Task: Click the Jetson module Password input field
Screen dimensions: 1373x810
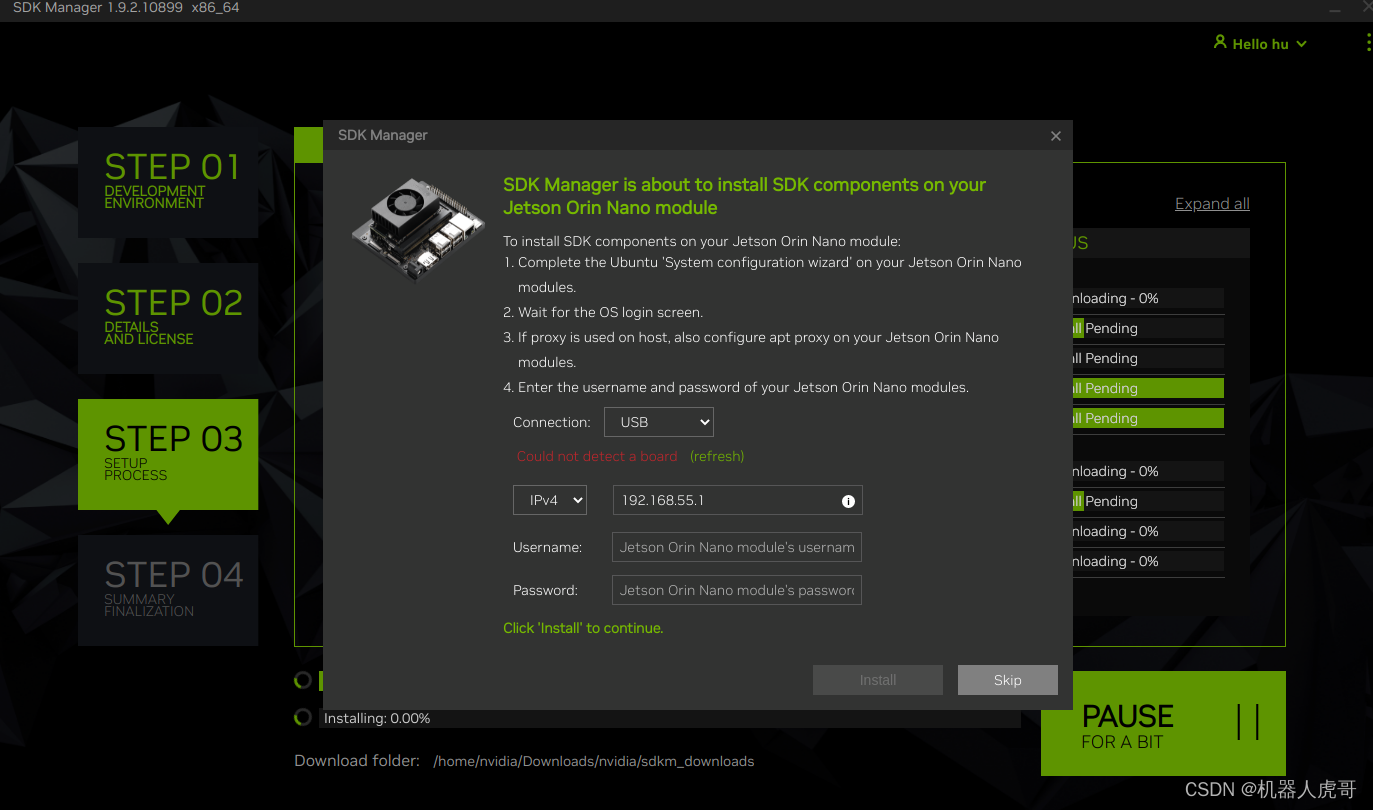Action: [x=736, y=590]
